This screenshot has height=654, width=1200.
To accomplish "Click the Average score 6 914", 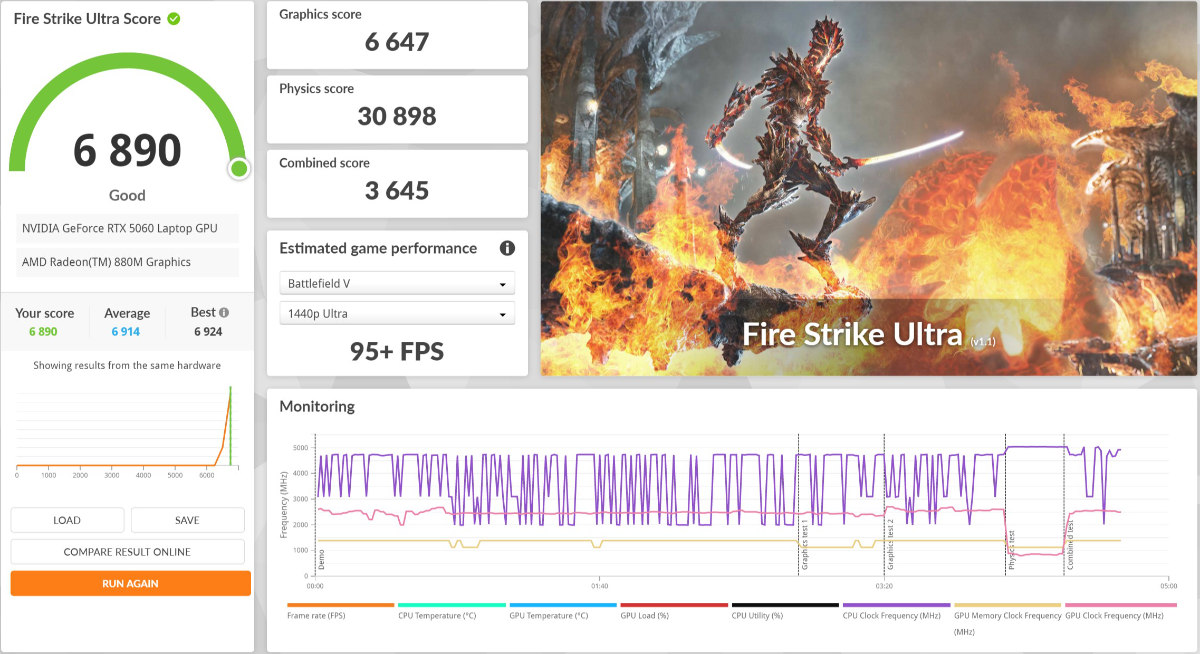I will (126, 331).
